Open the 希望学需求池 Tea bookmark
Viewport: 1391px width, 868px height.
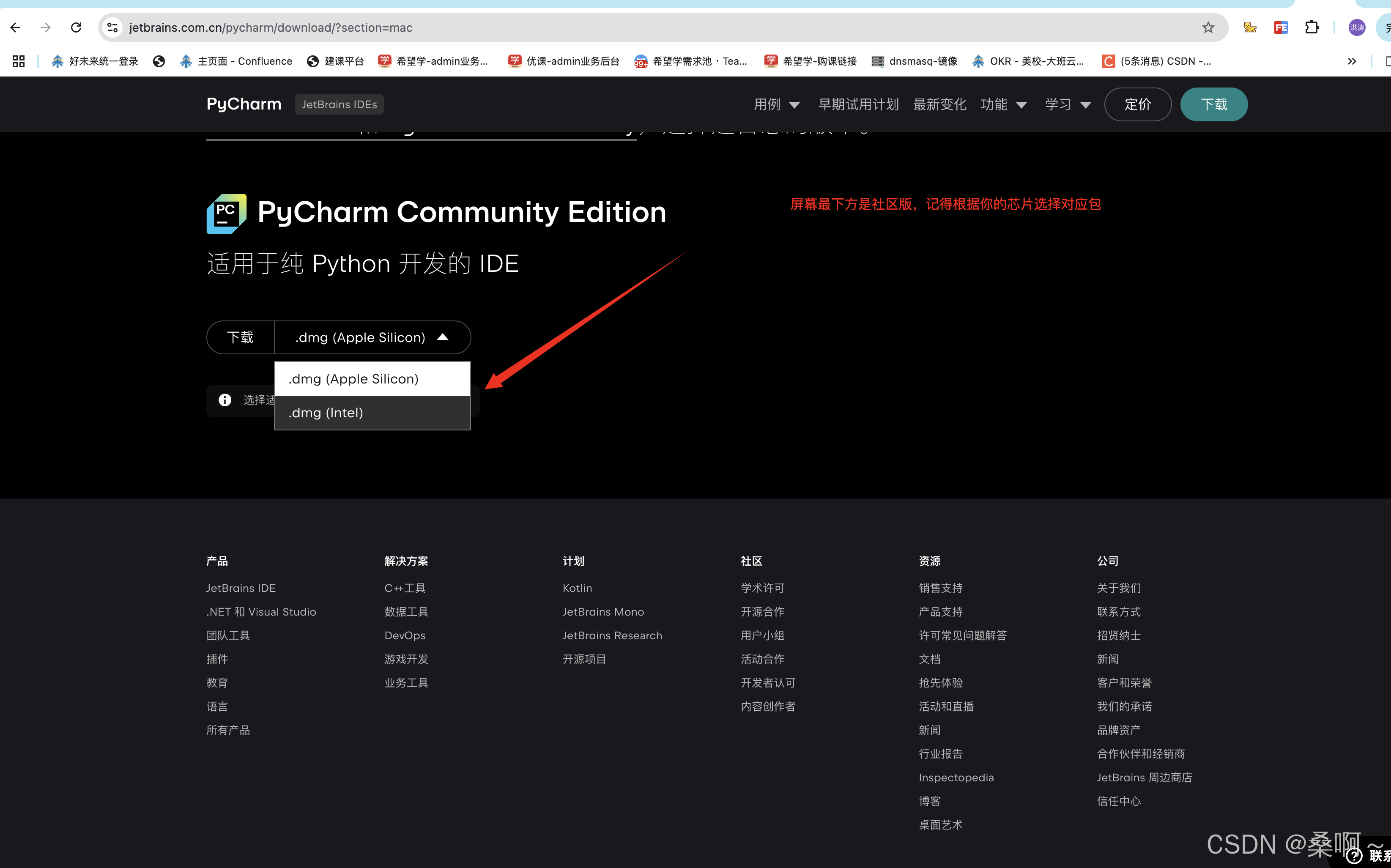click(x=690, y=61)
